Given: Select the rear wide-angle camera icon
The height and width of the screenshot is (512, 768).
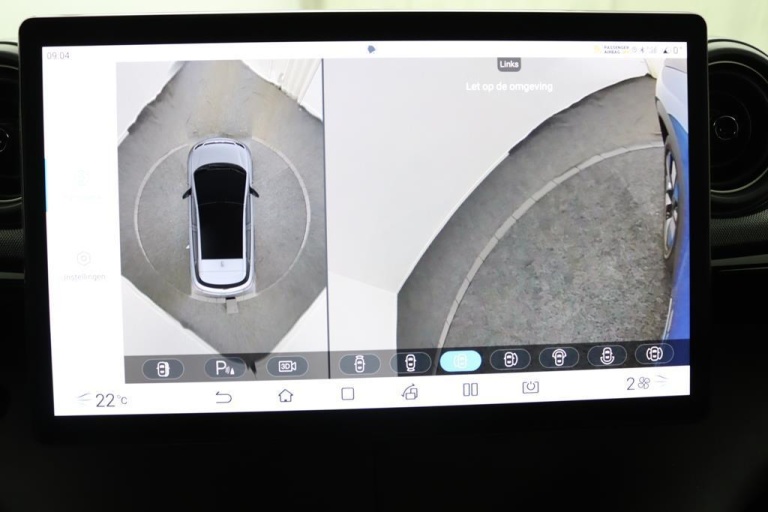Looking at the screenshot, I should point(607,355).
